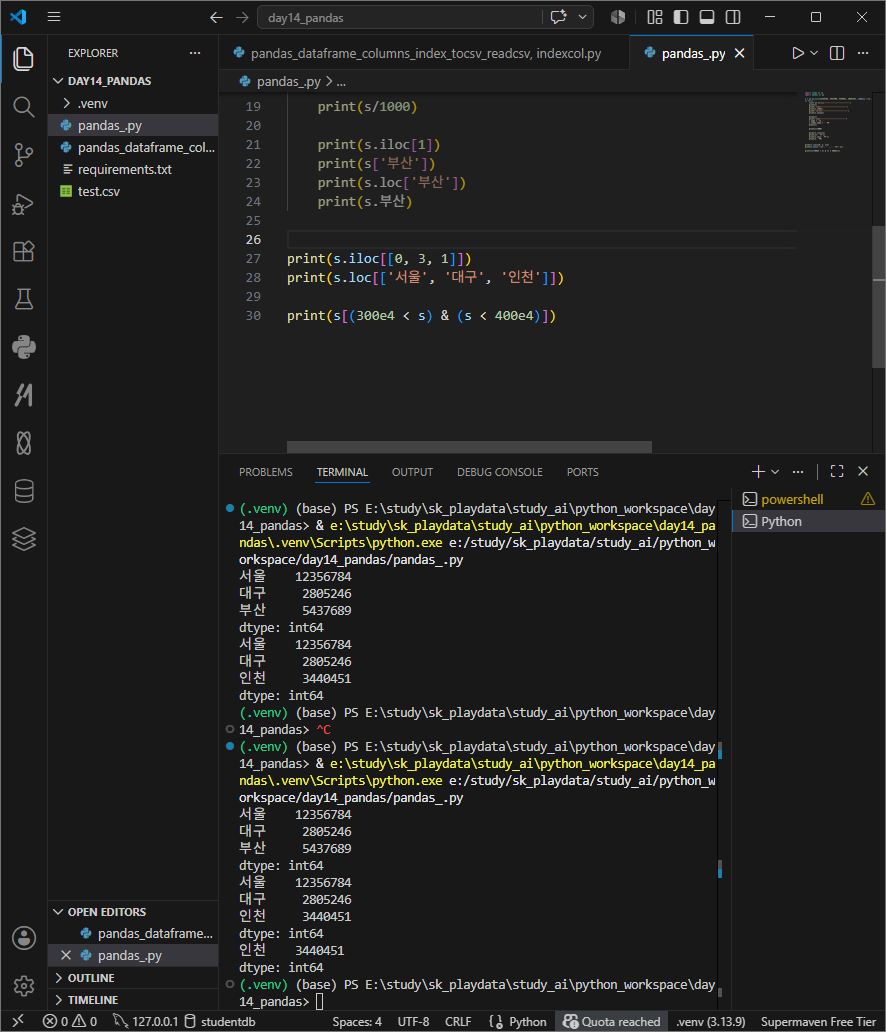Viewport: 886px width, 1032px height.
Task: Change line endings via CRLF status item
Action: 458,1021
